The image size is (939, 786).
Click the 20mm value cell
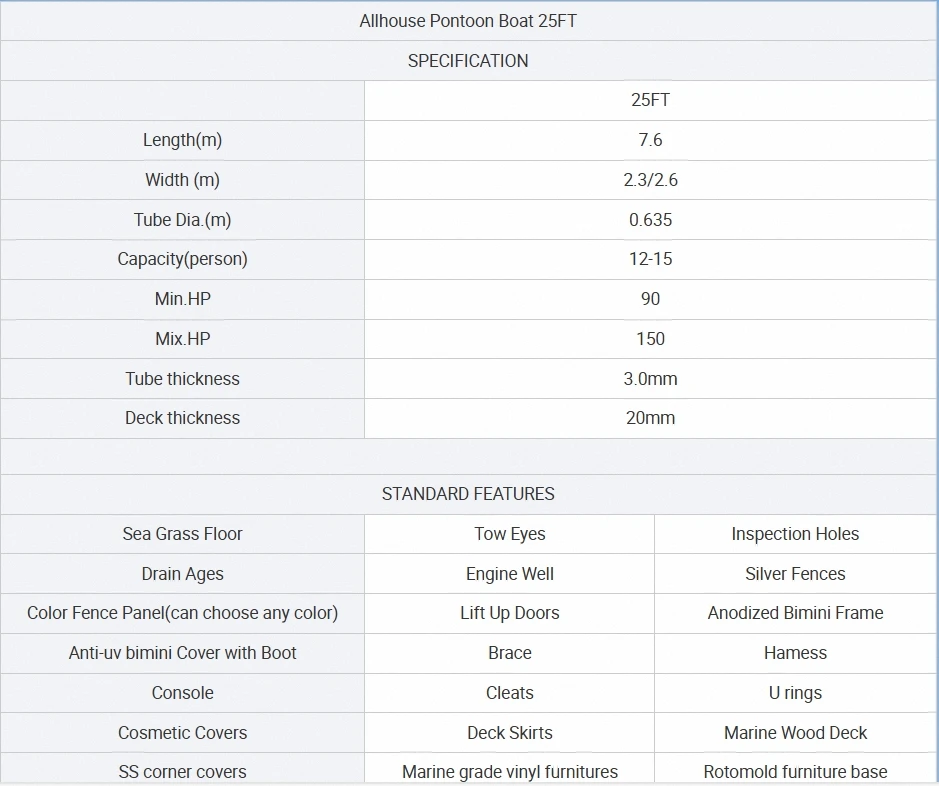[x=650, y=418]
